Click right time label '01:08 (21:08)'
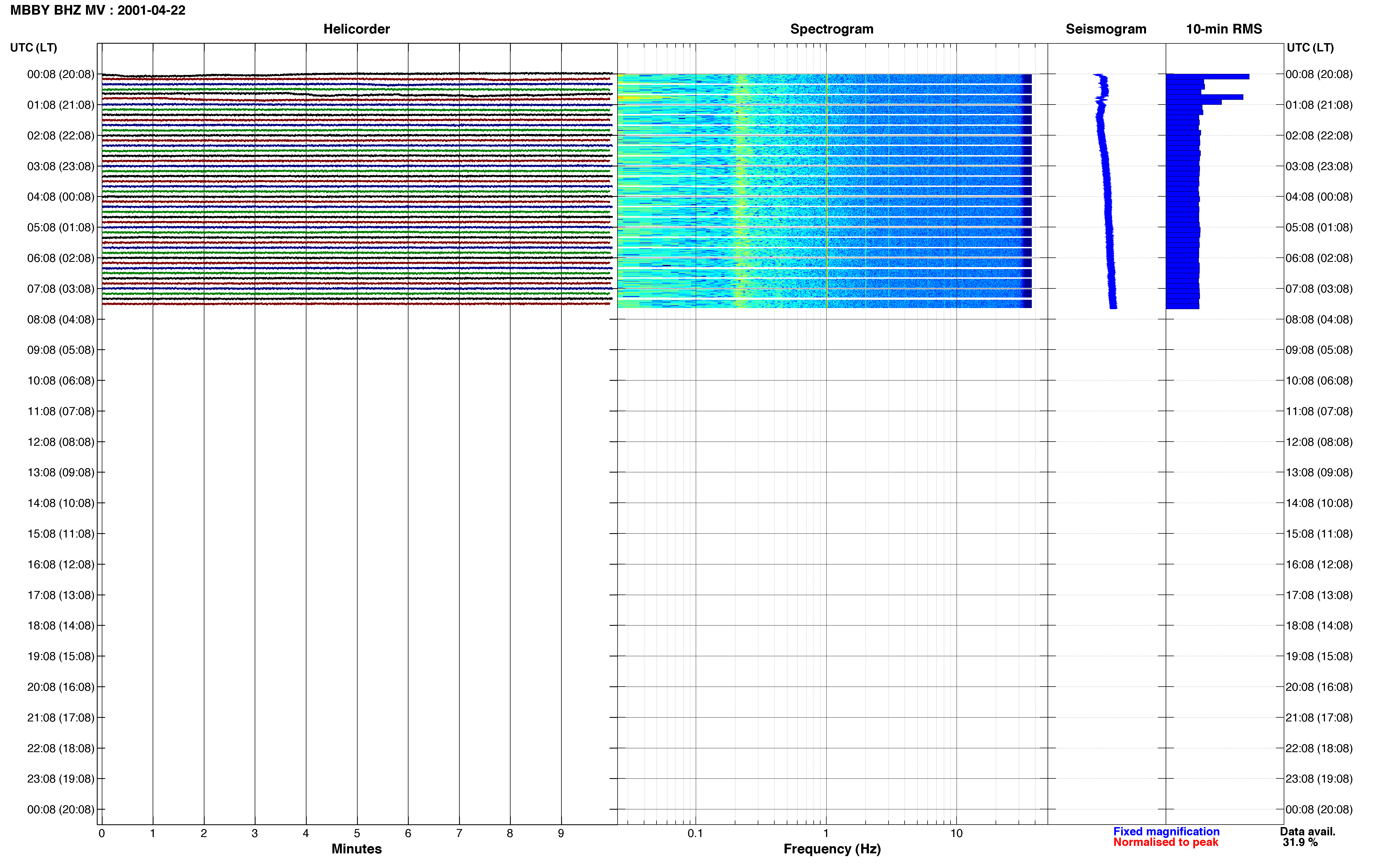 point(1319,105)
